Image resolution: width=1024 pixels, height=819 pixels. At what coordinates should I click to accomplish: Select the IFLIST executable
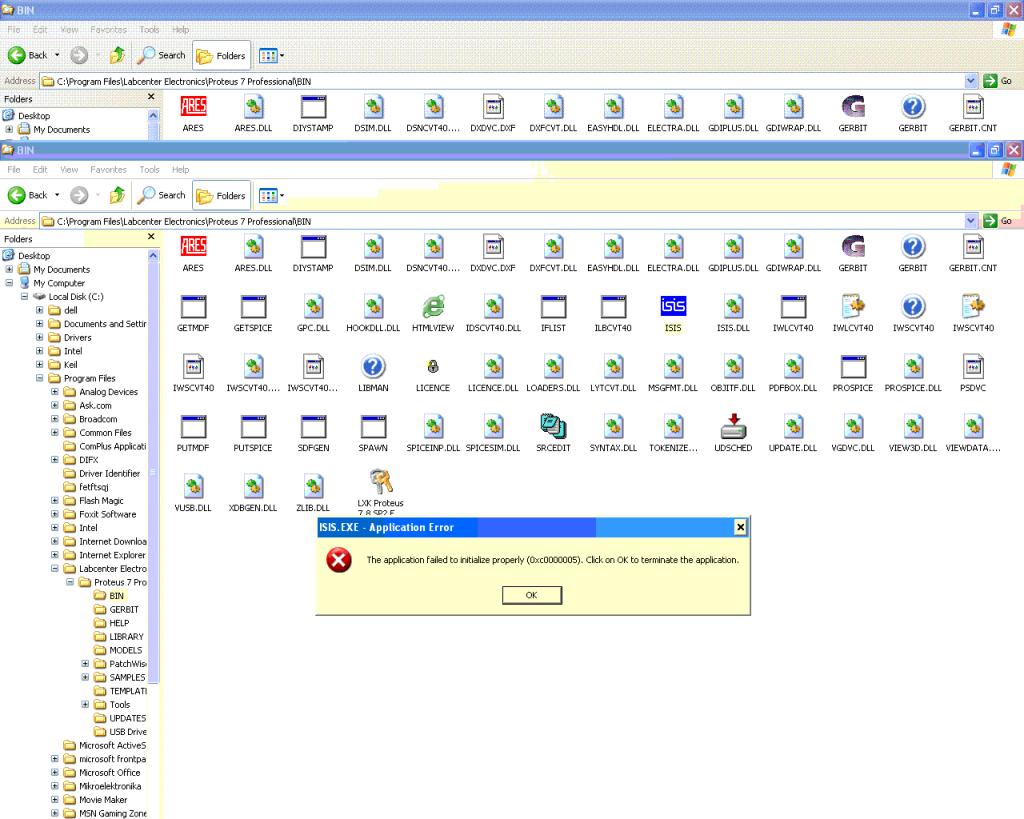pyautogui.click(x=553, y=306)
